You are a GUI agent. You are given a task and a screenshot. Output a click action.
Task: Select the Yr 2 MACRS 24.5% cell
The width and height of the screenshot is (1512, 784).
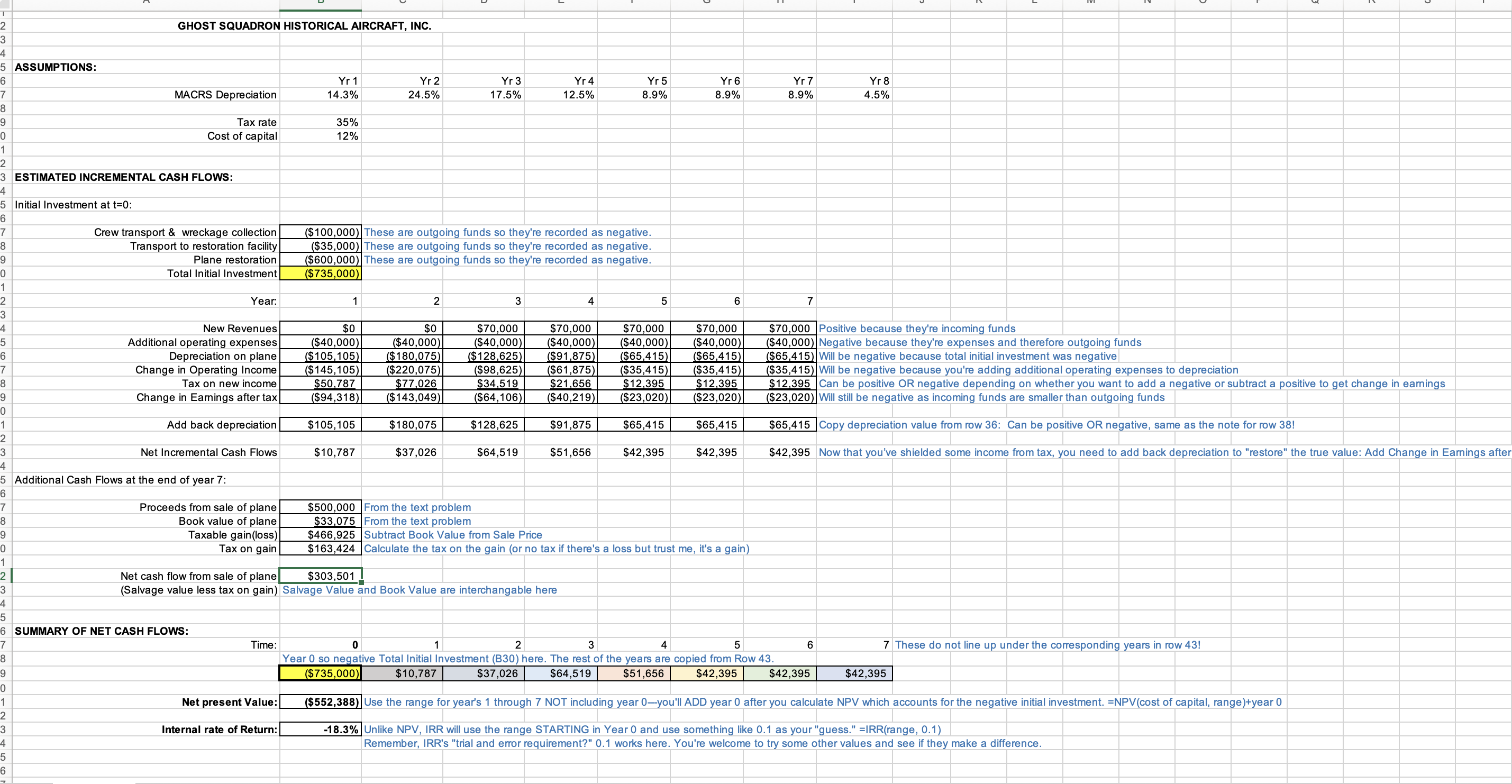point(424,95)
